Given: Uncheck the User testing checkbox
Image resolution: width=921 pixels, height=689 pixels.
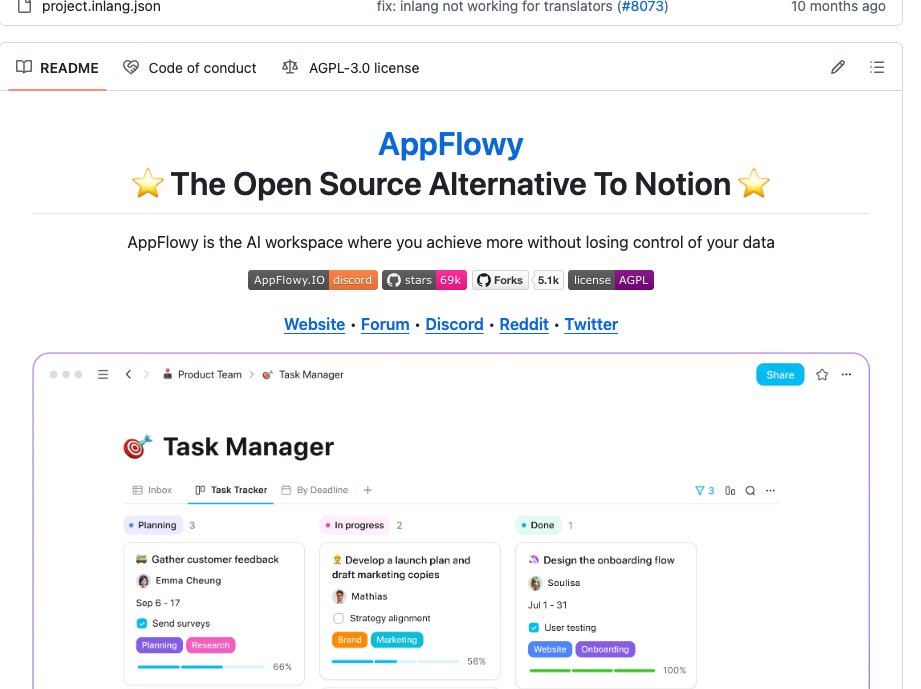Looking at the screenshot, I should pos(534,627).
